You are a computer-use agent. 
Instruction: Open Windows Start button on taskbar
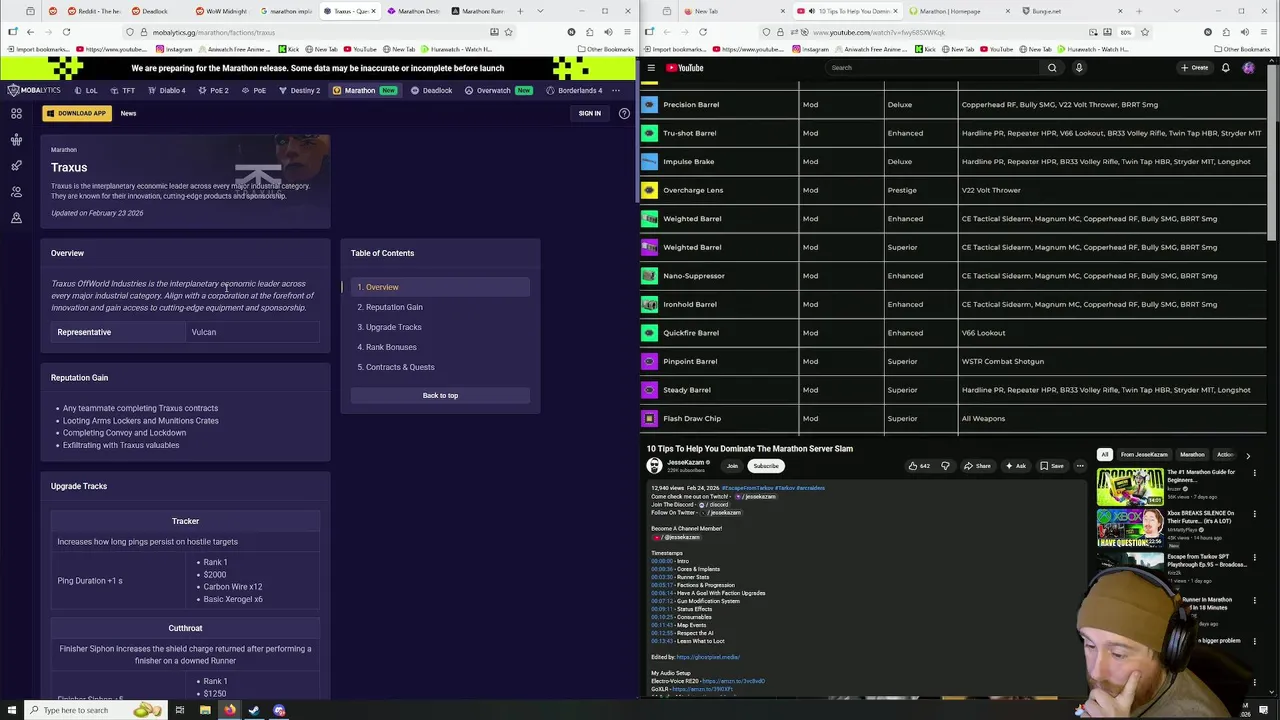(10, 710)
